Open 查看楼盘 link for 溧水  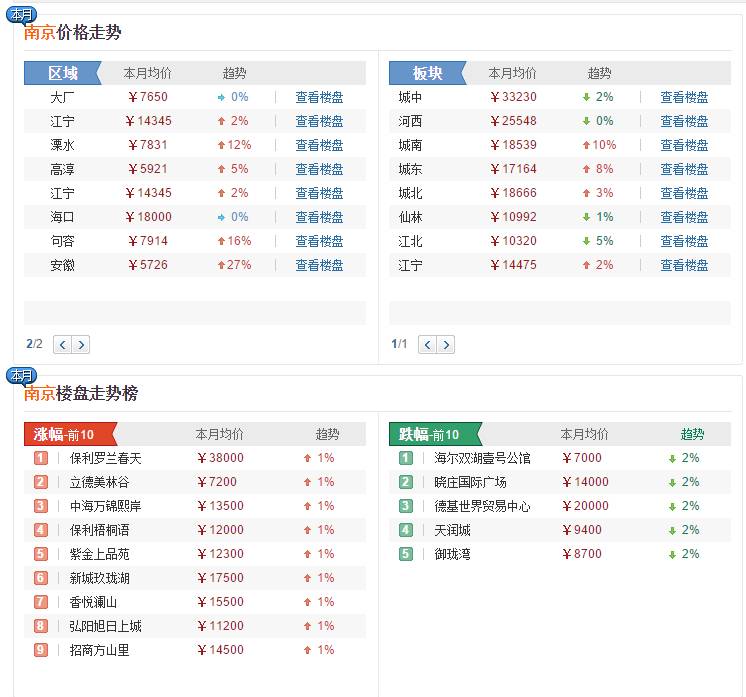(319, 145)
